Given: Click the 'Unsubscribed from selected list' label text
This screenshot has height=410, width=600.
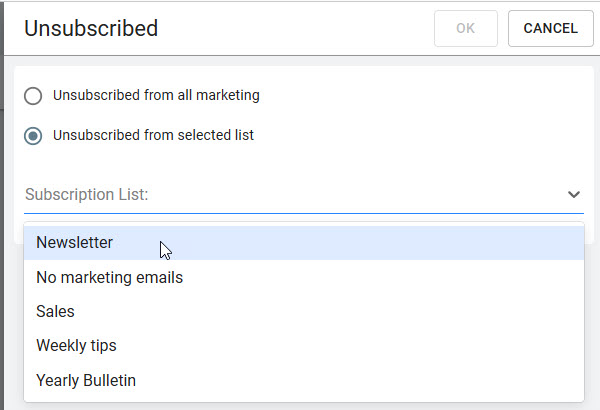Looking at the screenshot, I should point(153,135).
